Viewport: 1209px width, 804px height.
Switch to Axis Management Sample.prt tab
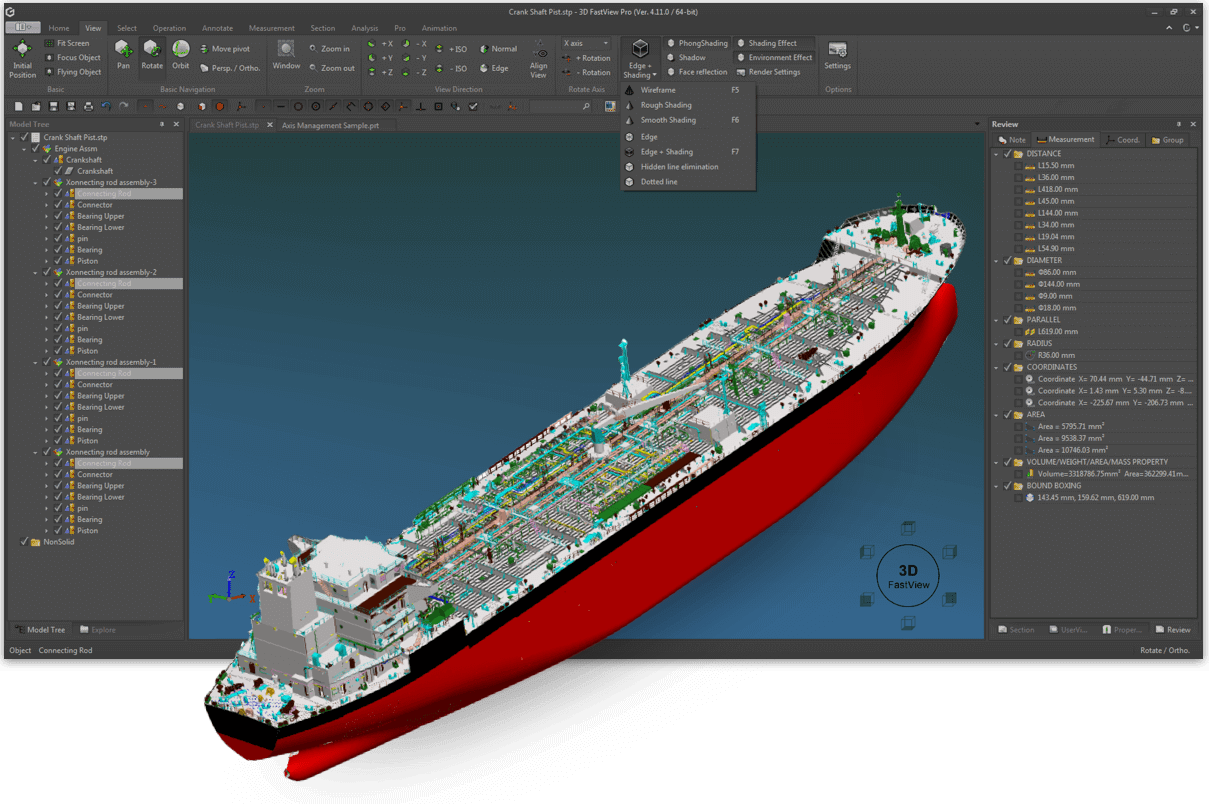(330, 125)
